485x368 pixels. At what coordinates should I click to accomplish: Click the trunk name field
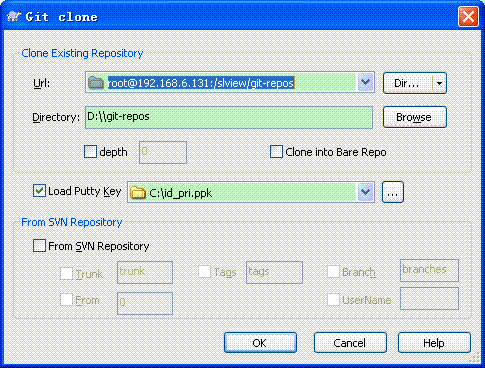(x=145, y=272)
